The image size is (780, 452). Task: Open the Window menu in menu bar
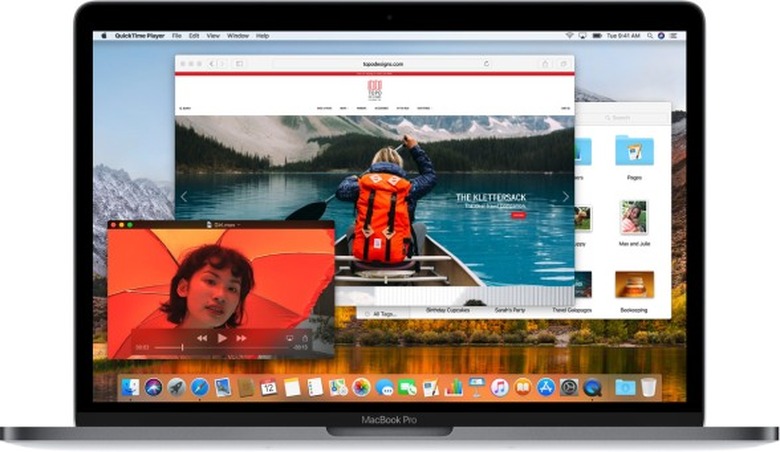(238, 36)
